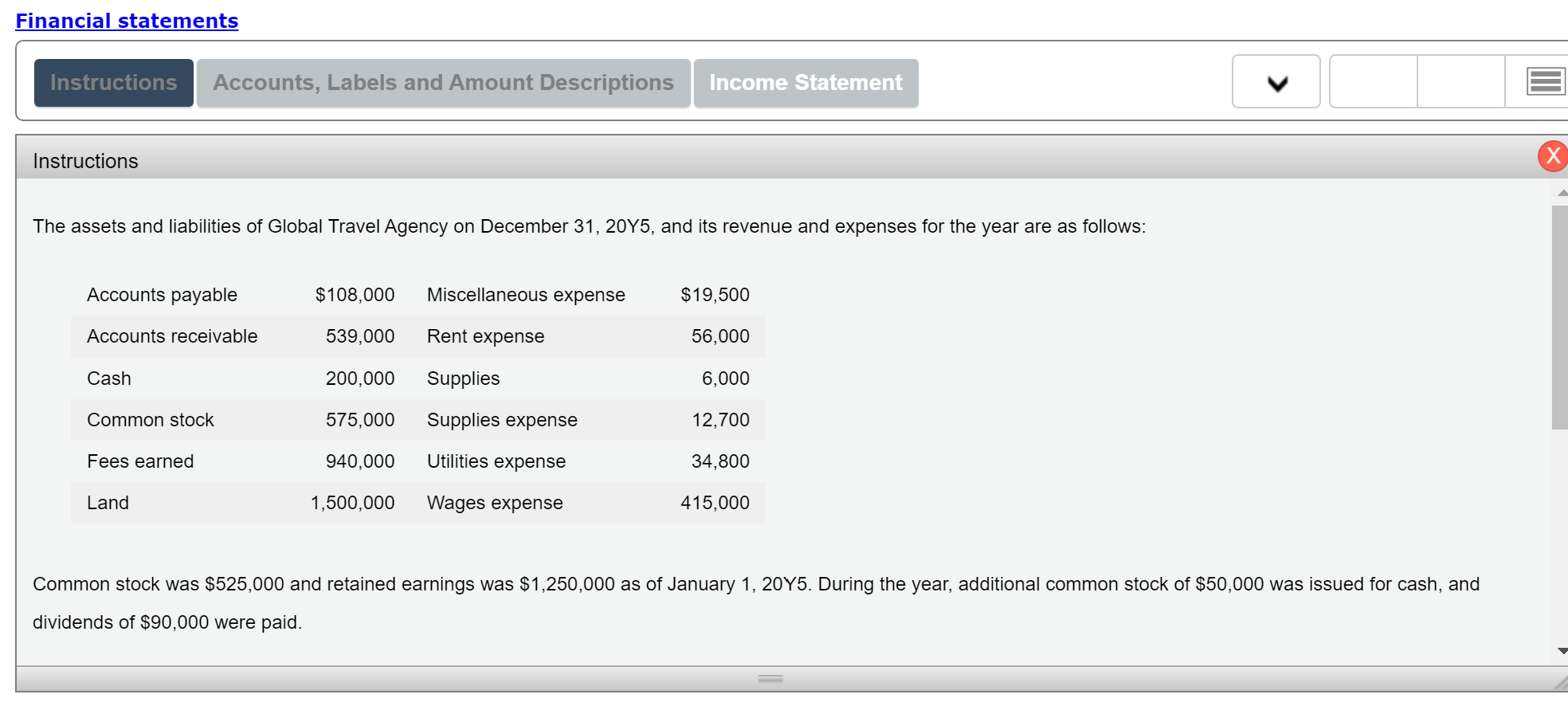
Task: Click the empty toolbar button beside the chevron
Action: [x=1372, y=82]
